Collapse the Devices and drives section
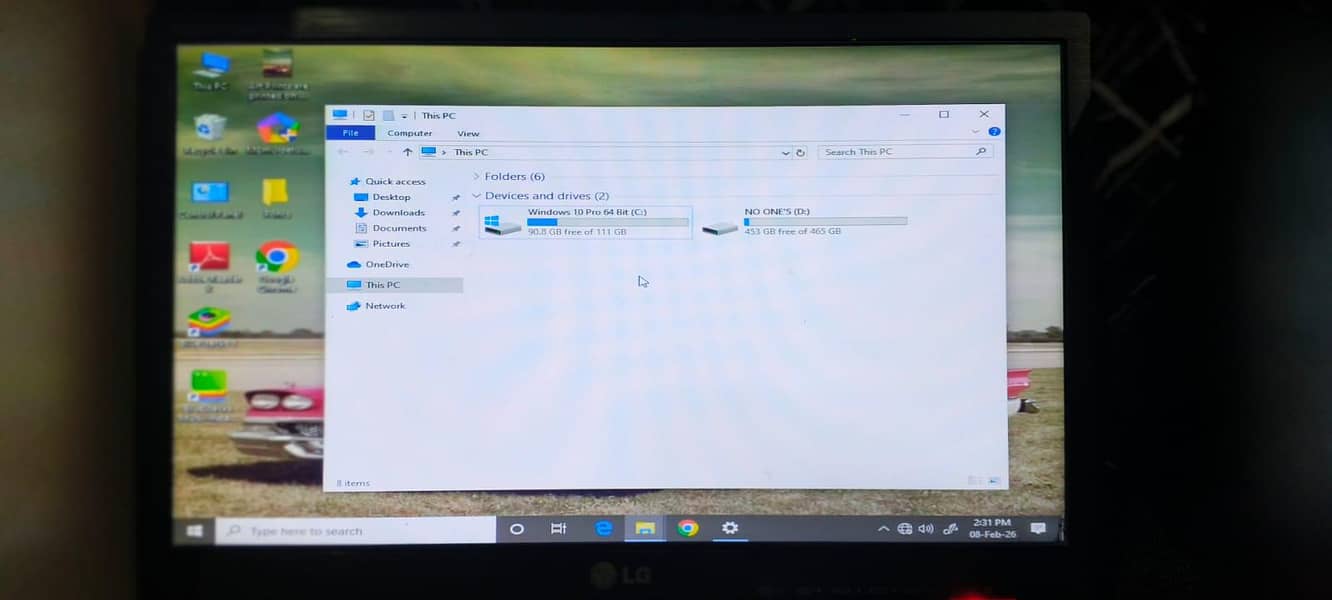Image resolution: width=1332 pixels, height=600 pixels. click(477, 195)
